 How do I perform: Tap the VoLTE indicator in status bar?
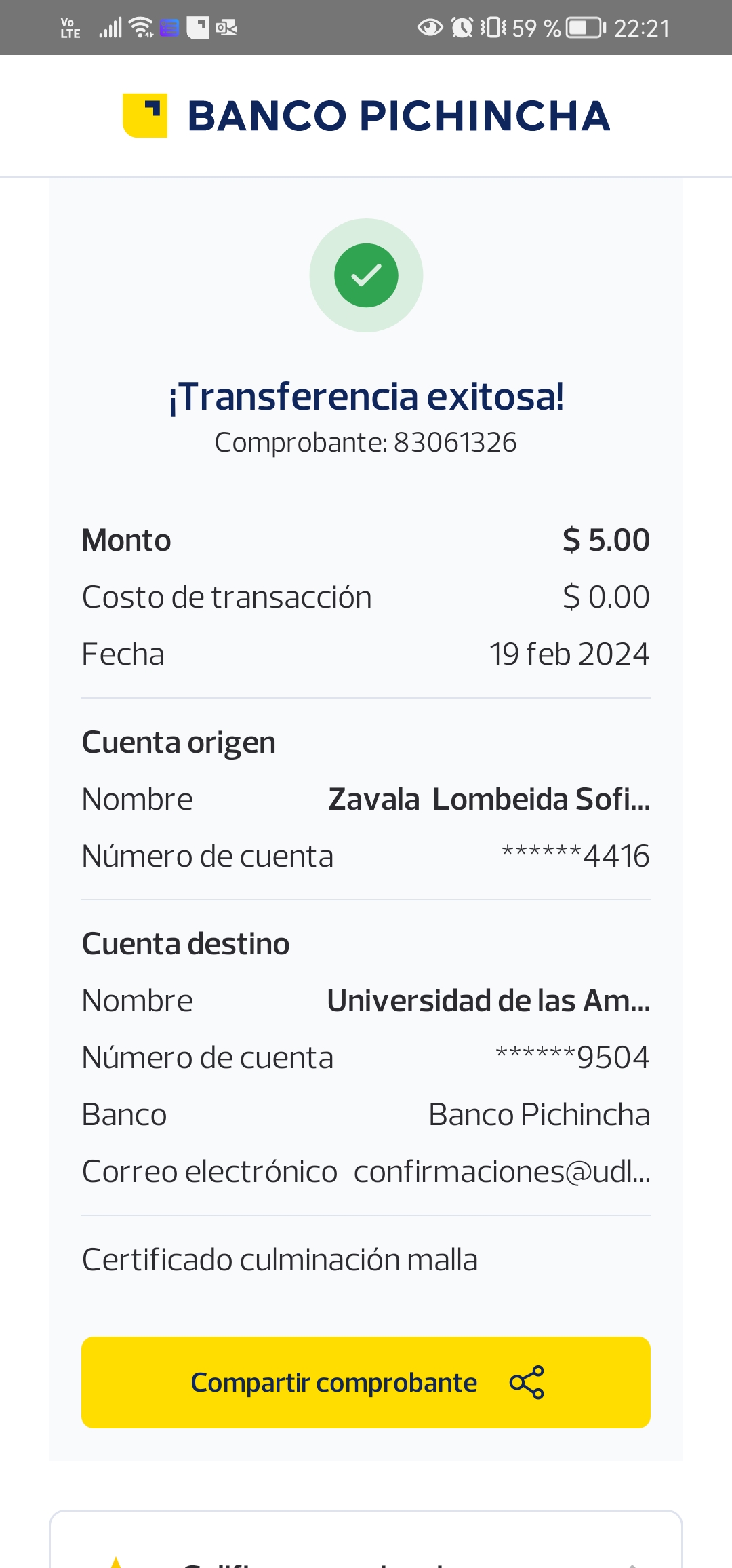click(x=70, y=28)
